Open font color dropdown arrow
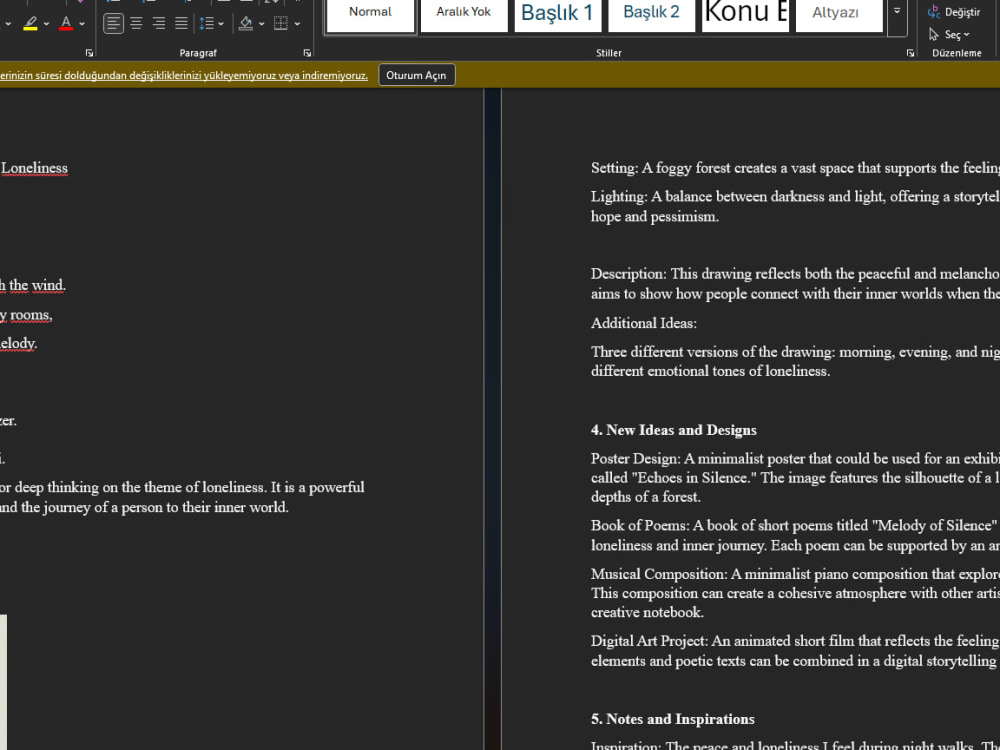Screen dimensions: 1000x750 82,24
